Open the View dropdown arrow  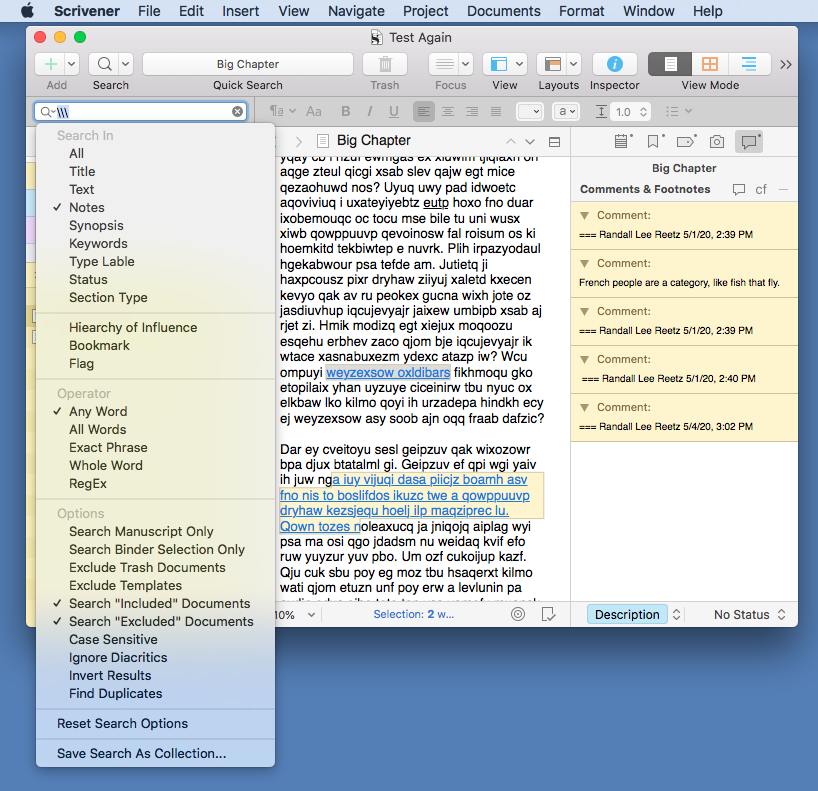point(520,64)
